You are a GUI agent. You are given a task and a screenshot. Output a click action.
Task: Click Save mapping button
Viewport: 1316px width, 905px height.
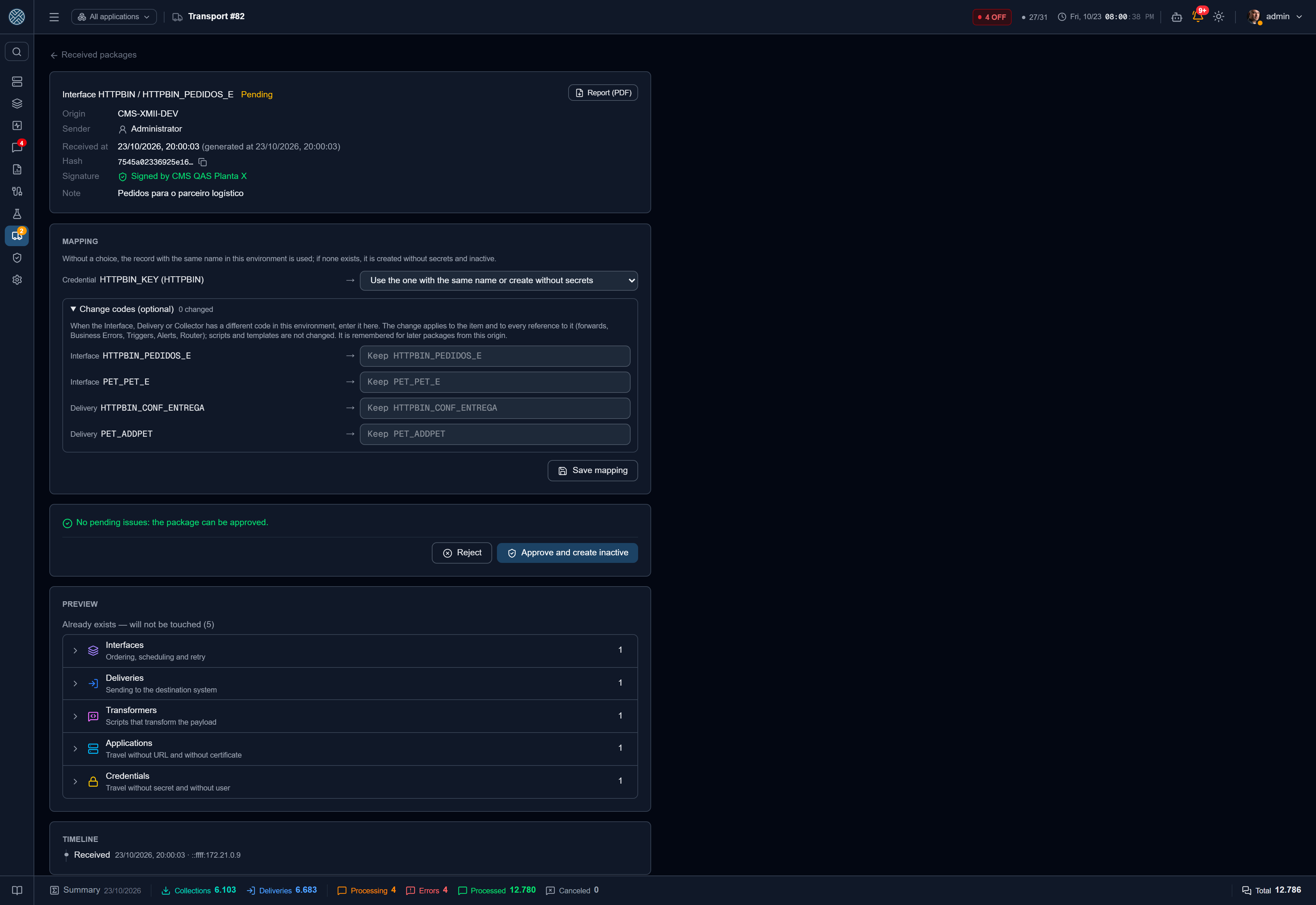[592, 471]
